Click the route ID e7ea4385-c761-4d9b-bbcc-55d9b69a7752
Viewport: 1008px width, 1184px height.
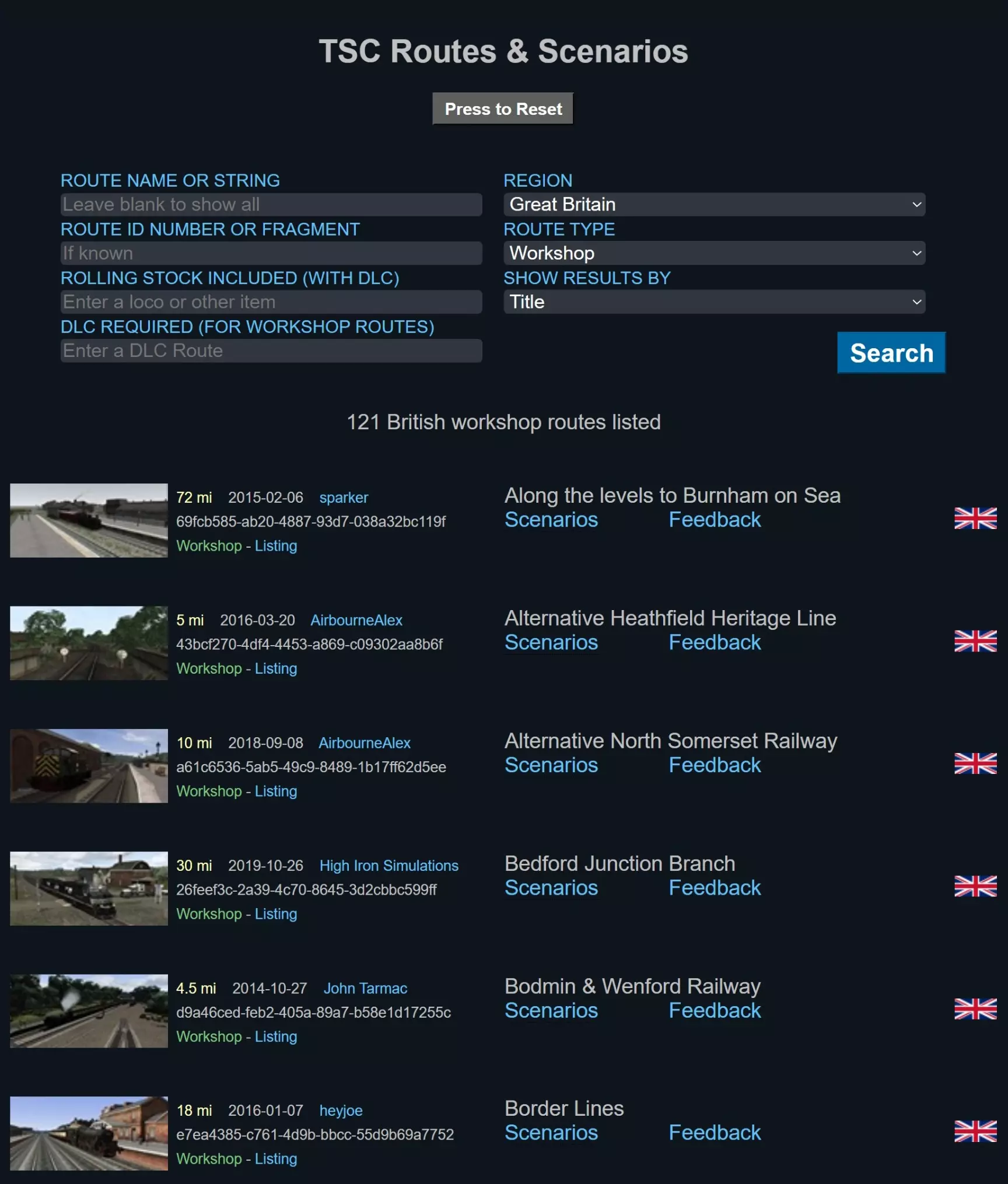tap(315, 1134)
